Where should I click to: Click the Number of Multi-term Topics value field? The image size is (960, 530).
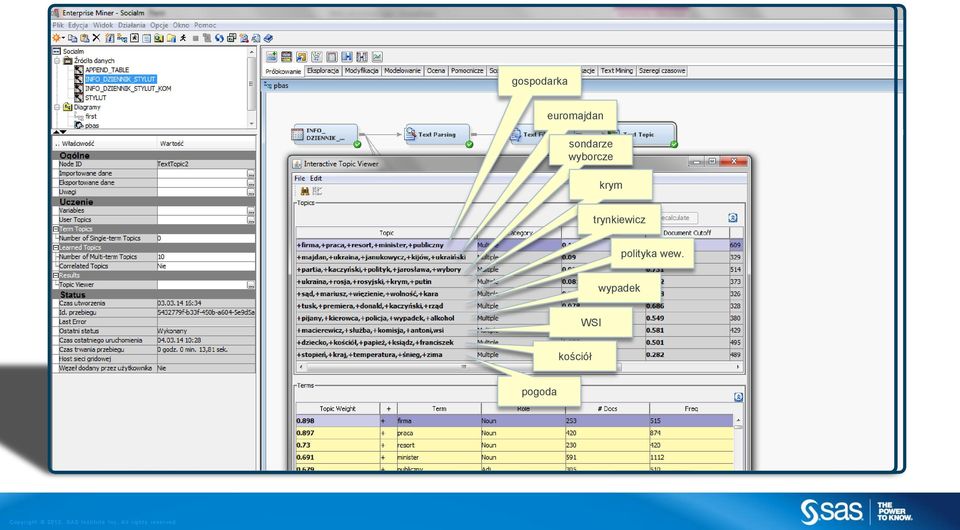click(x=206, y=257)
